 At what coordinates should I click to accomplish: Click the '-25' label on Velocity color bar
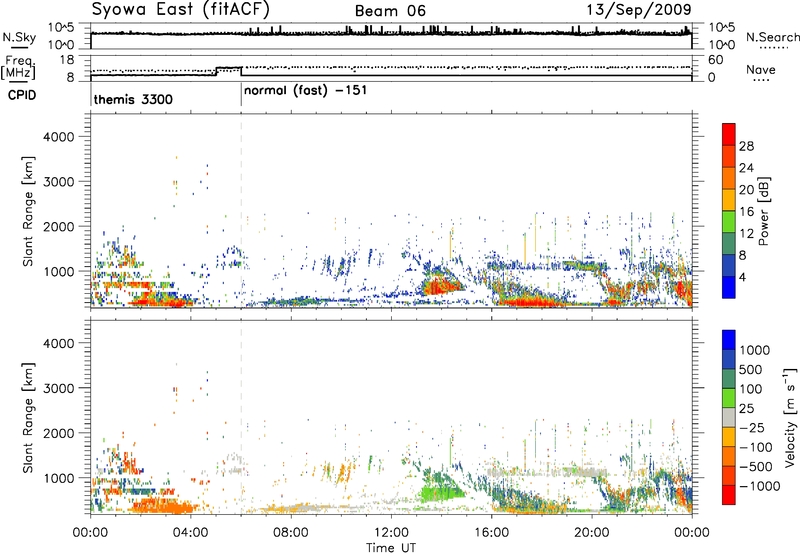tap(751, 428)
